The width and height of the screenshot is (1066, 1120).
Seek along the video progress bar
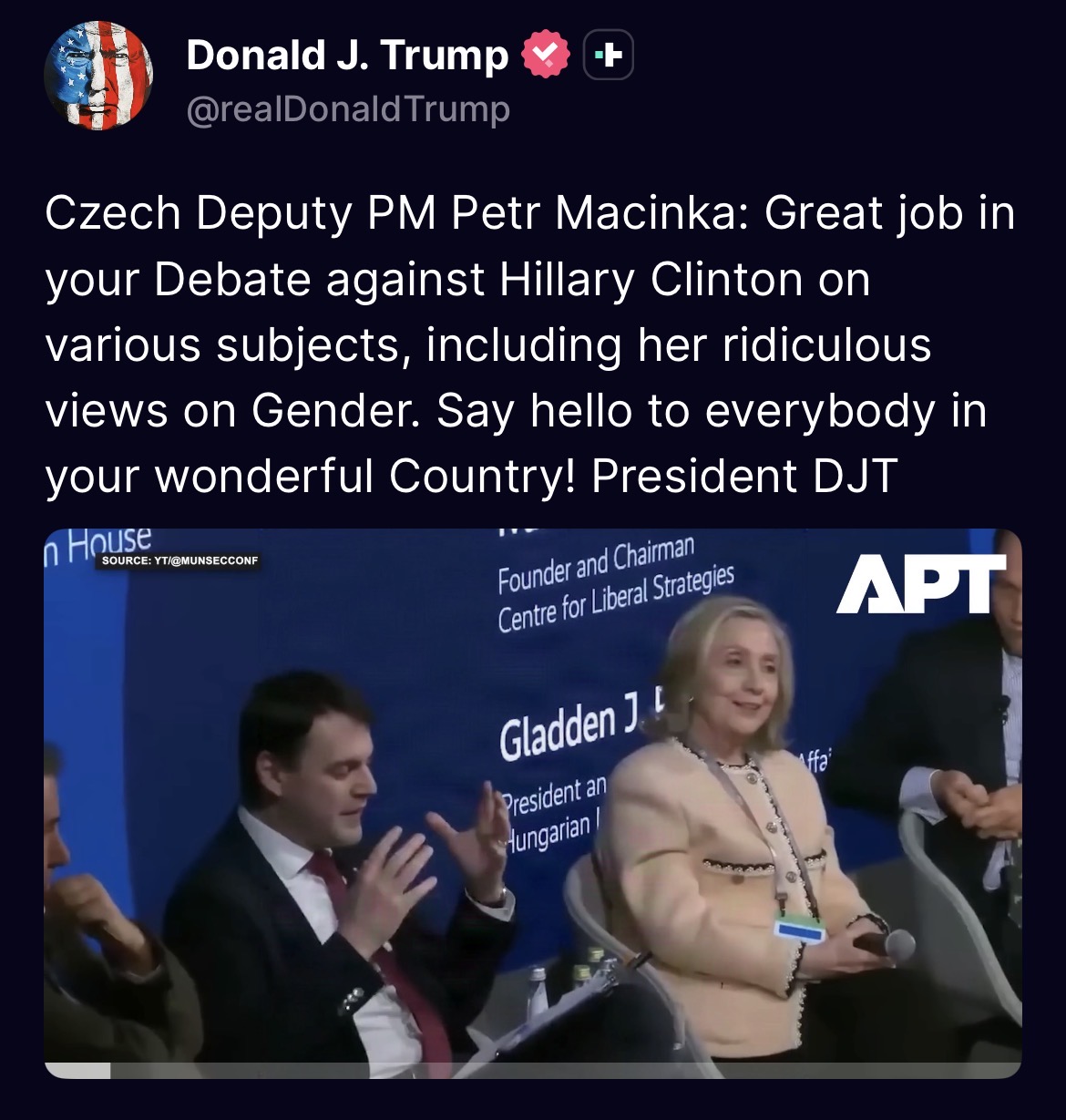coord(533,1071)
